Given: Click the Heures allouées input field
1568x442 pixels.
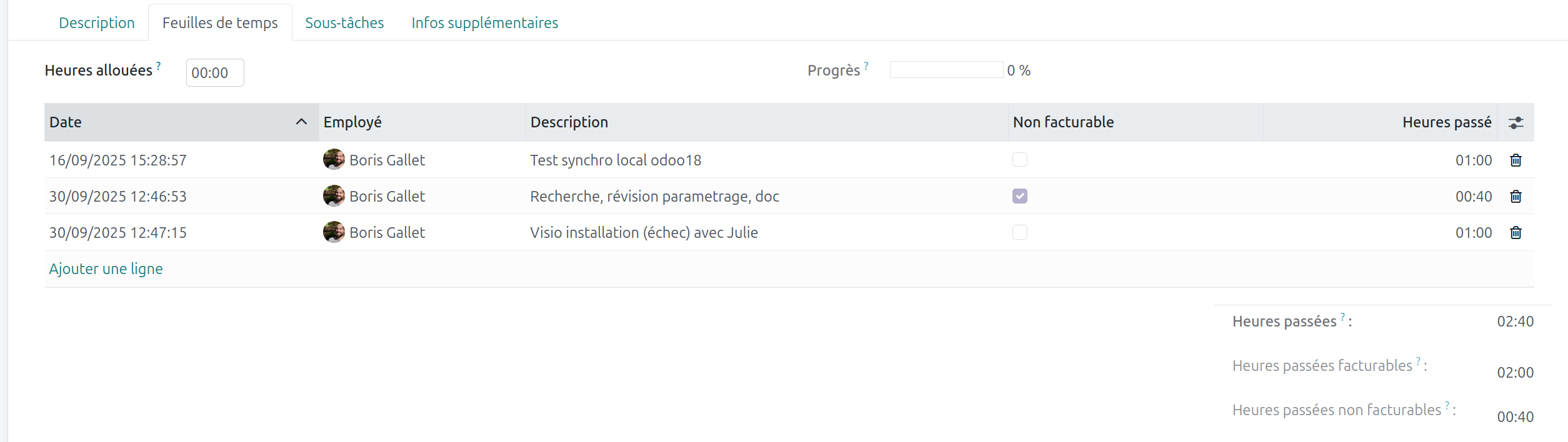Looking at the screenshot, I should tap(214, 73).
